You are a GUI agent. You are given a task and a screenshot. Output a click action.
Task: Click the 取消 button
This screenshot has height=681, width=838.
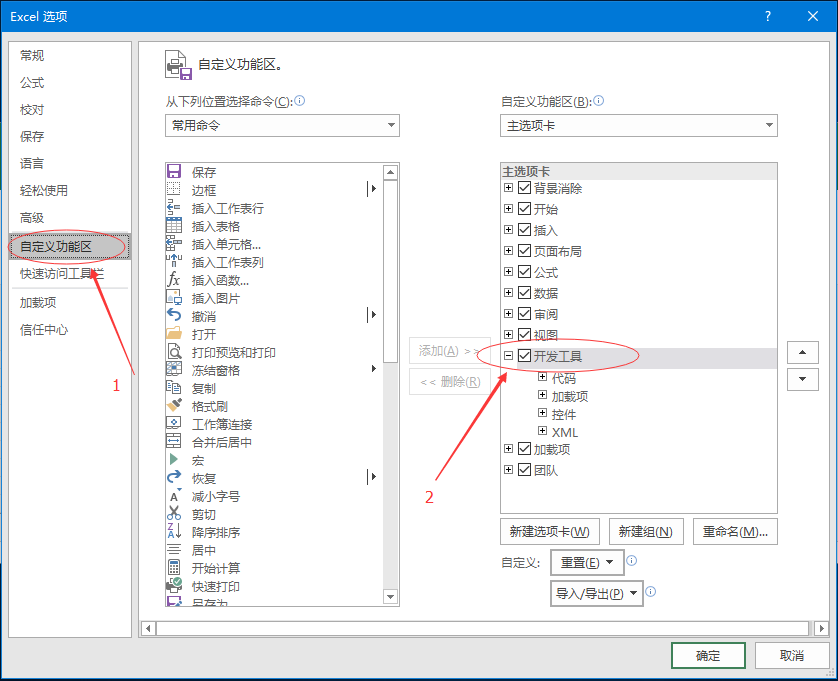[792, 655]
